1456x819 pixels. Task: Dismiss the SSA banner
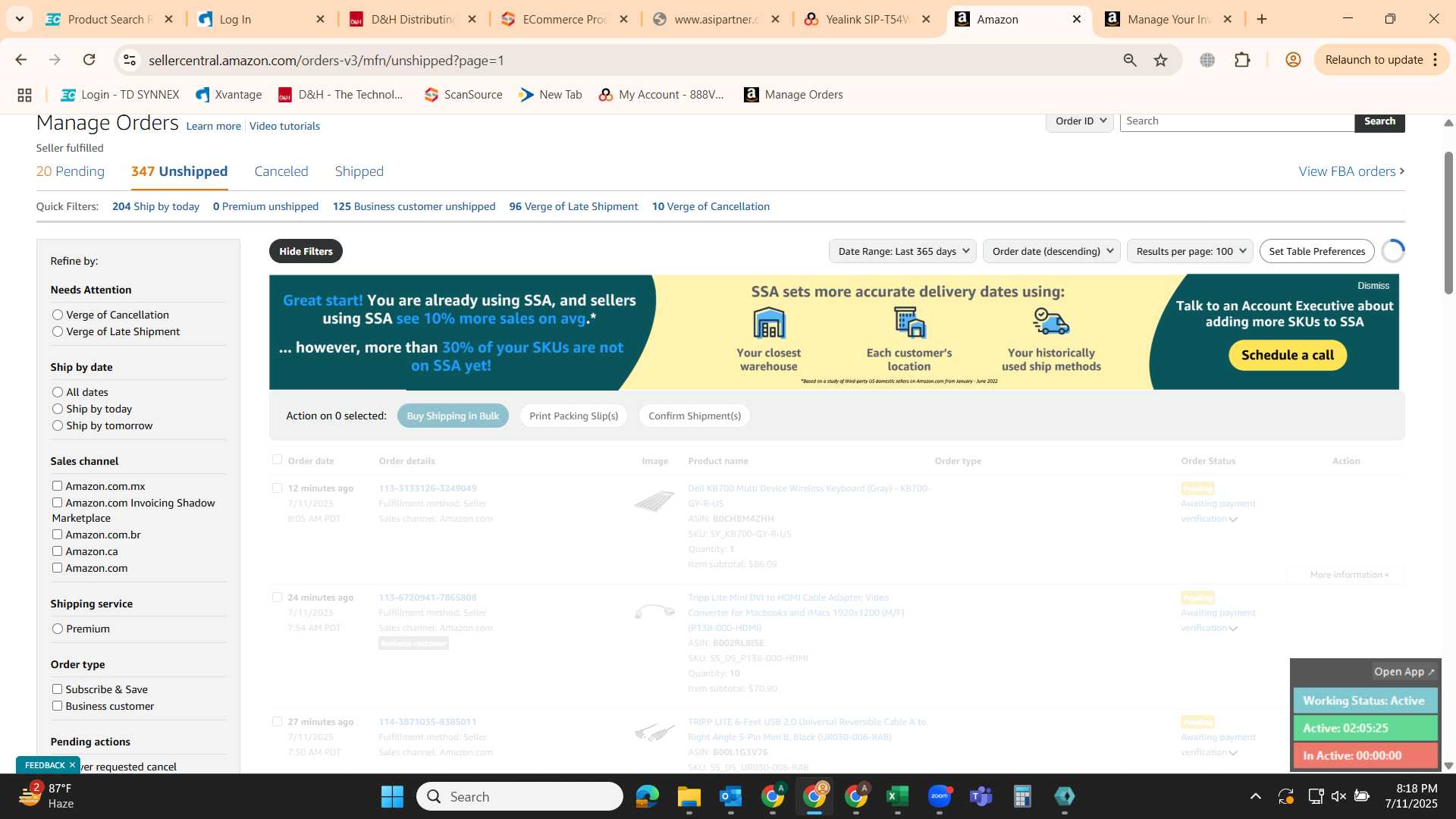click(x=1373, y=286)
